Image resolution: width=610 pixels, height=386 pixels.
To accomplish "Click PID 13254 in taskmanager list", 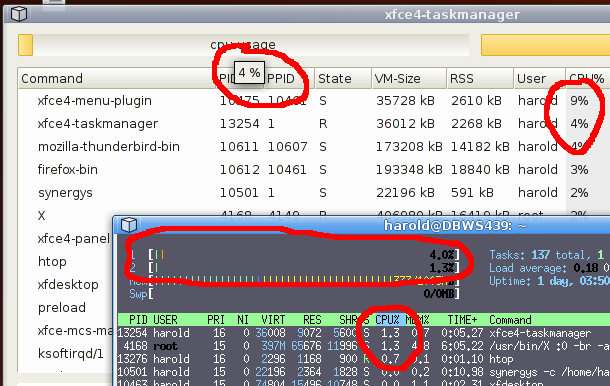I will tap(239, 124).
